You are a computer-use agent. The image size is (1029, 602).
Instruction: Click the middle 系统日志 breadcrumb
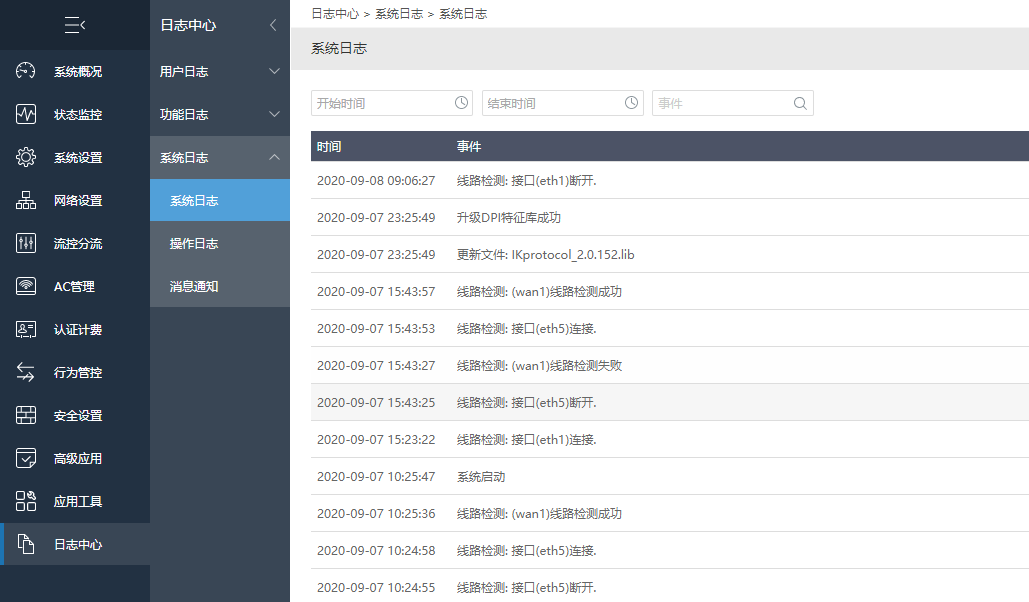pyautogui.click(x=399, y=14)
